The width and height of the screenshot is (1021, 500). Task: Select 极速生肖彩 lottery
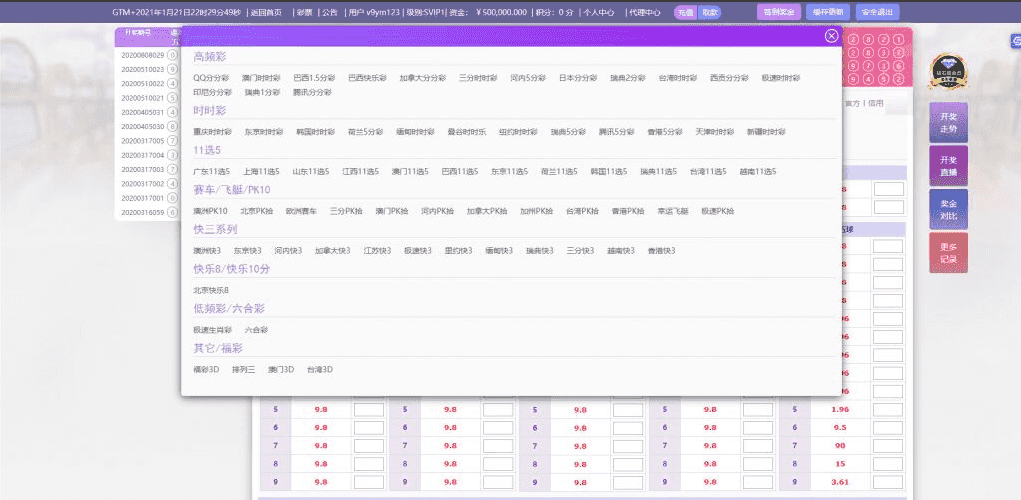[x=212, y=331]
